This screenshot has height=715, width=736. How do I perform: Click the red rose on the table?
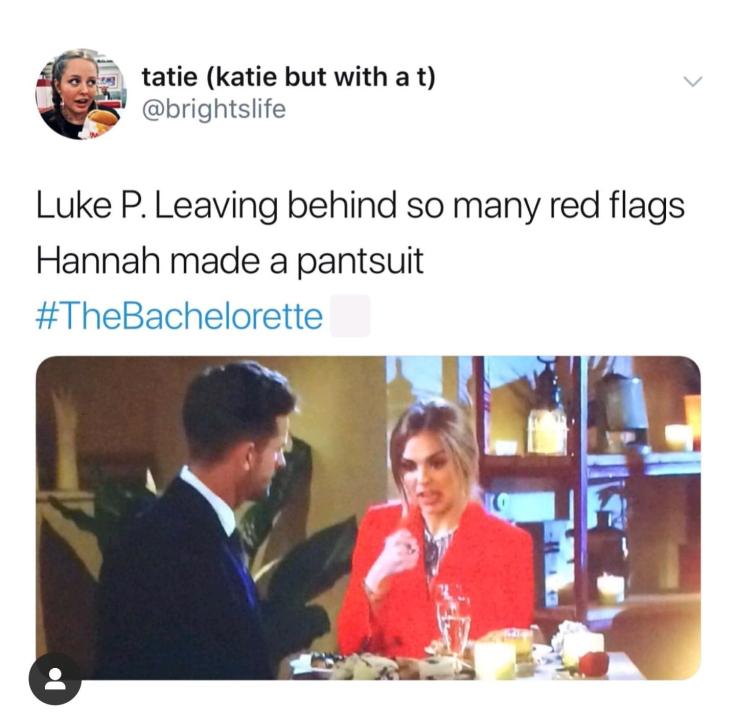point(594,664)
